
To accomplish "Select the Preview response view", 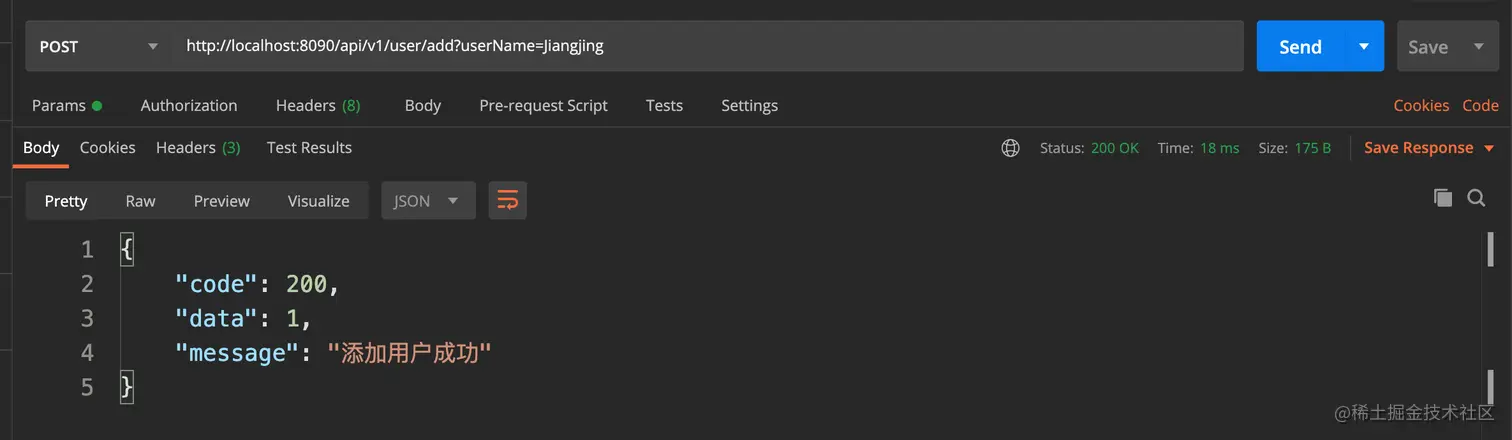I will (x=221, y=200).
